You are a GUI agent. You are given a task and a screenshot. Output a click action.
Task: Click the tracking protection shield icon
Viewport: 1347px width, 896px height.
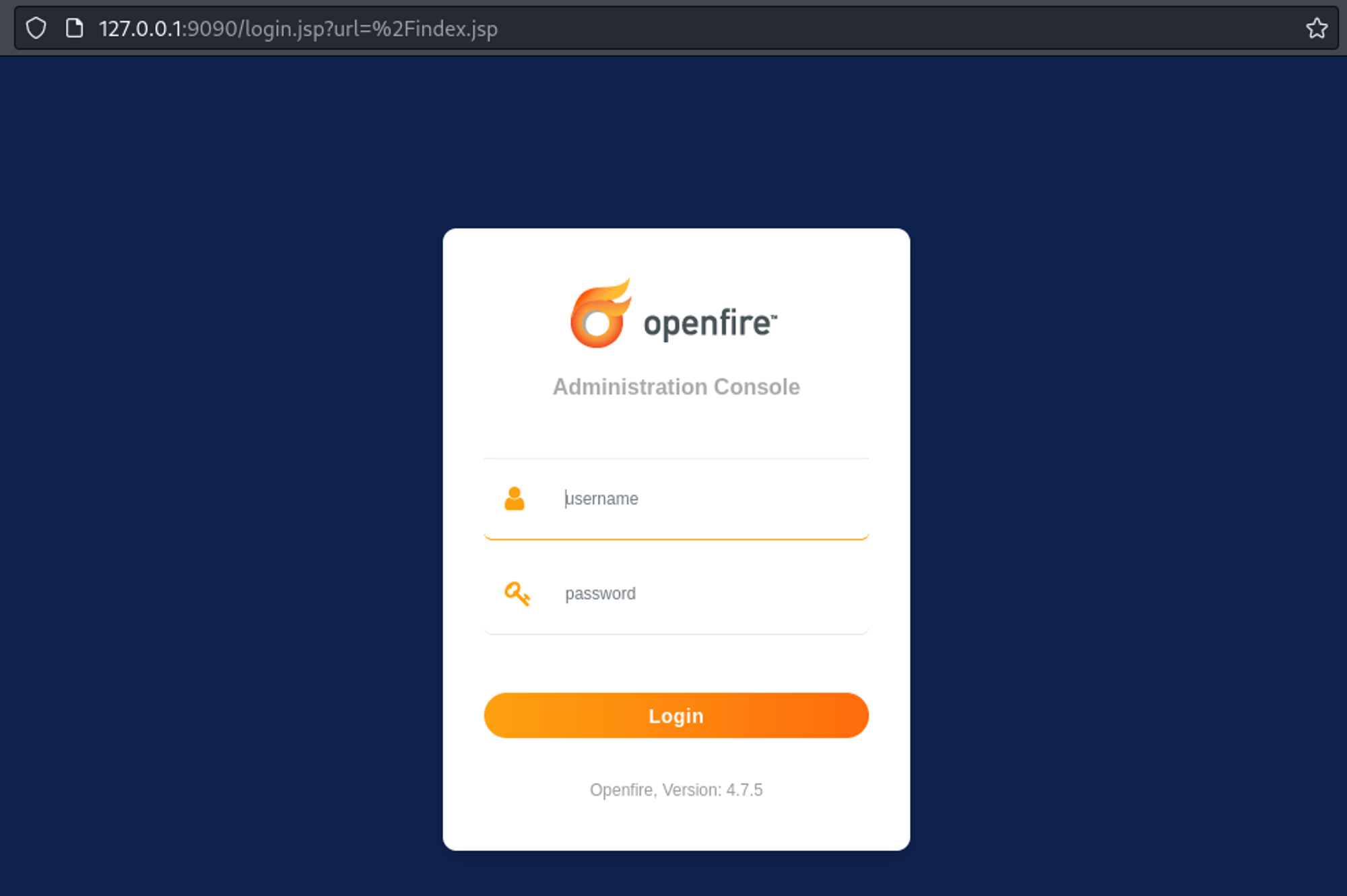click(x=36, y=28)
